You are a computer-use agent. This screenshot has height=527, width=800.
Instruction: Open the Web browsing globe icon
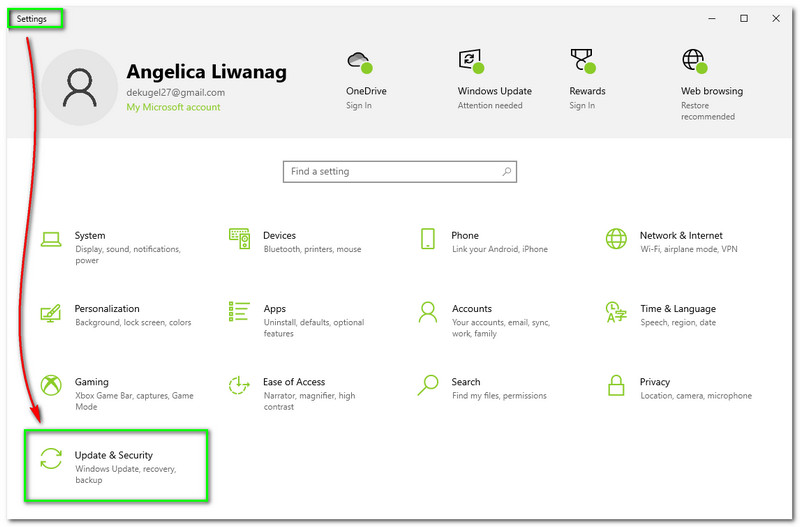[x=695, y=61]
